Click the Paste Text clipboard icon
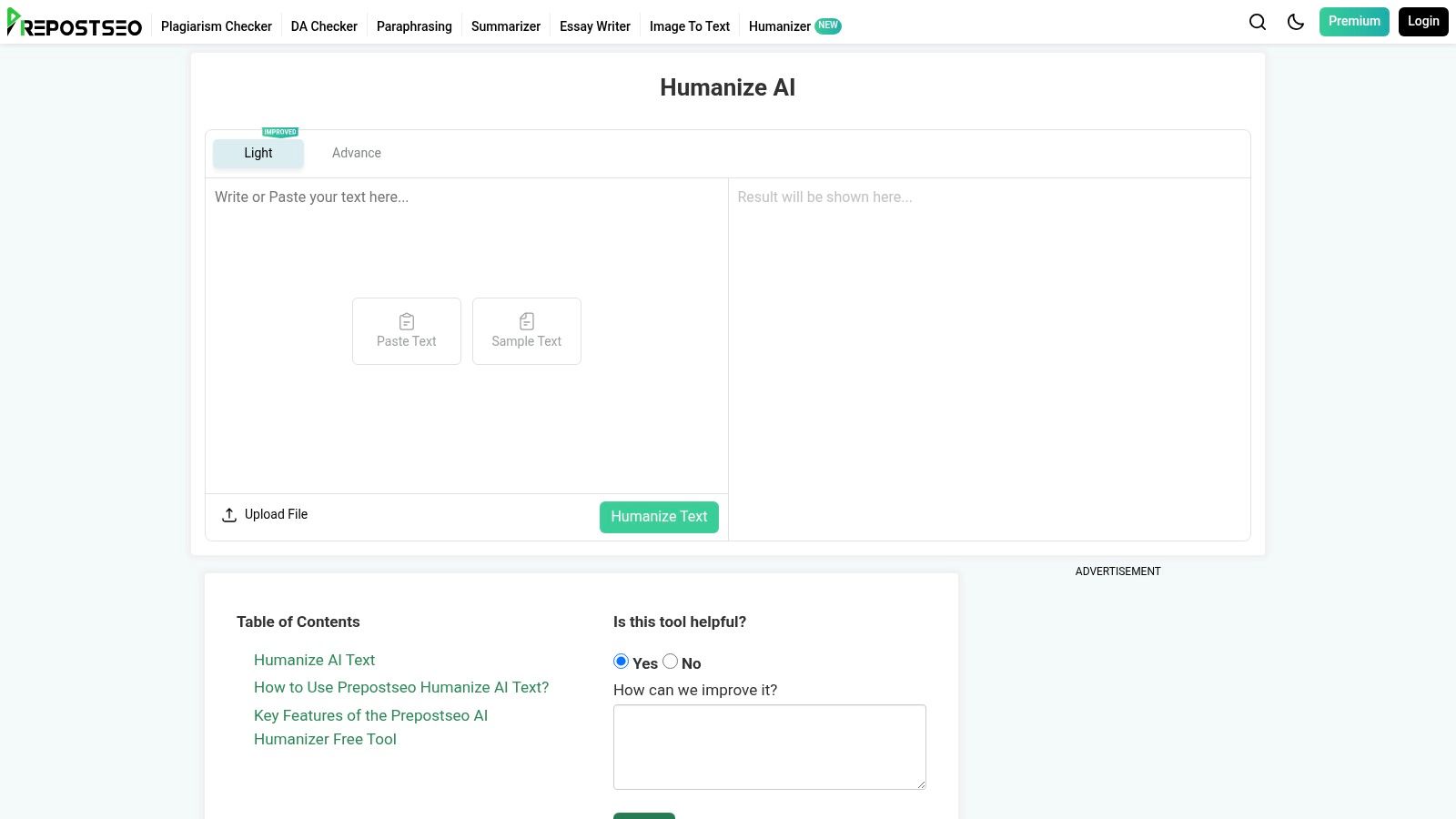The height and width of the screenshot is (819, 1456). (x=407, y=321)
